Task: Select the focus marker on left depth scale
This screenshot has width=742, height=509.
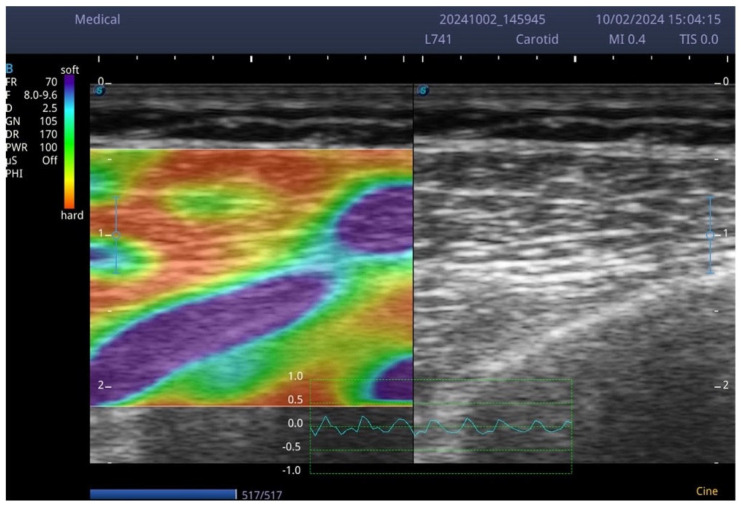Action: 116,235
